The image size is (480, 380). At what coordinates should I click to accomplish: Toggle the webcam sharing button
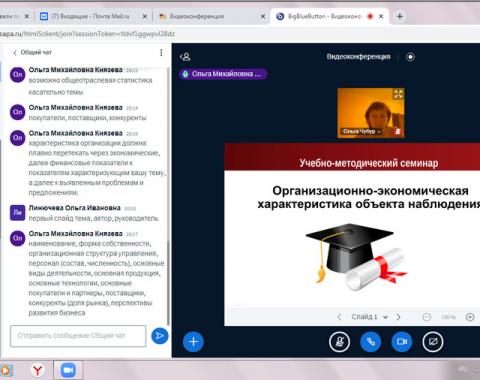coord(402,342)
